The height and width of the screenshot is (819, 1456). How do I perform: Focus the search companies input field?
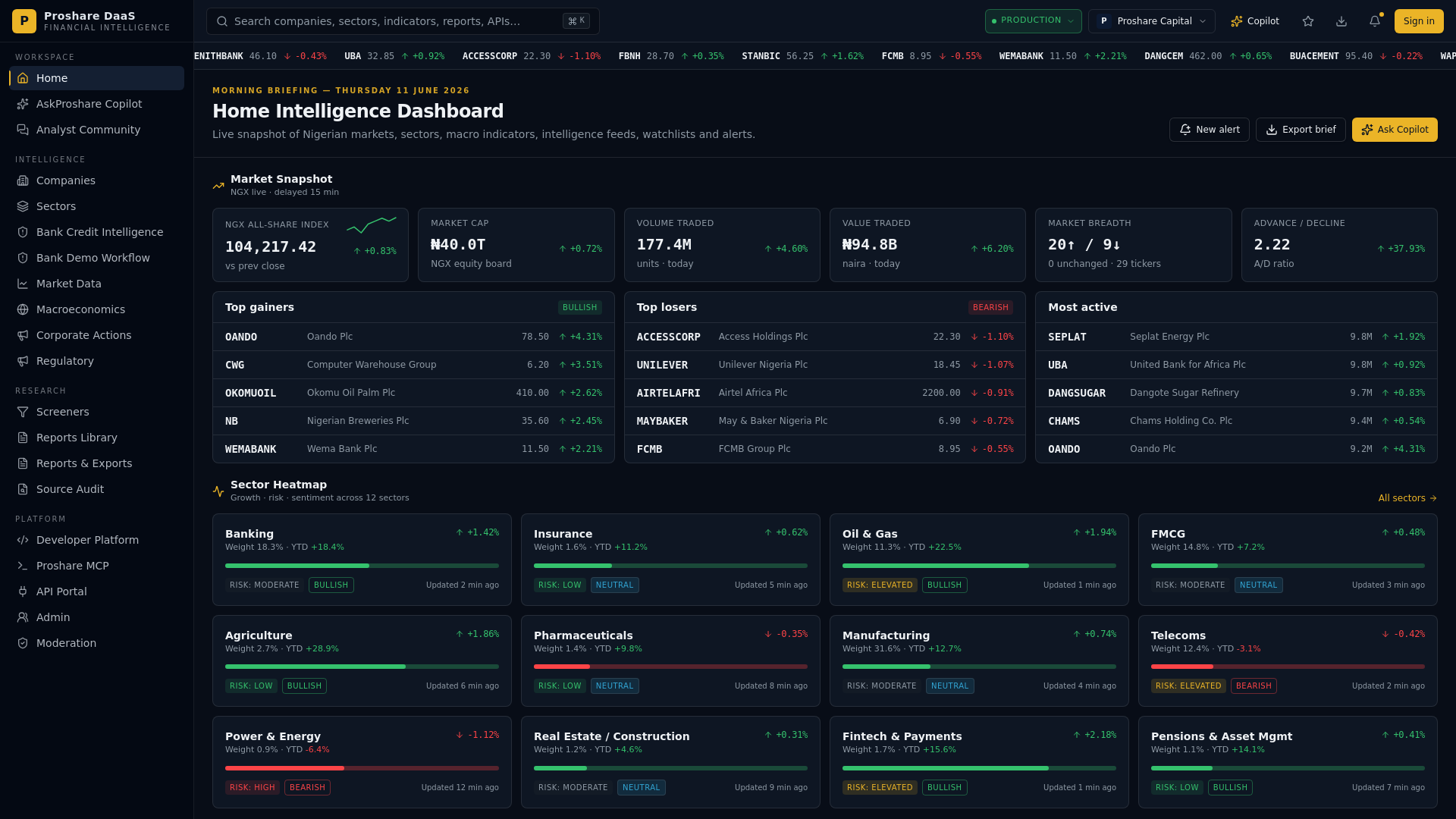click(x=403, y=21)
